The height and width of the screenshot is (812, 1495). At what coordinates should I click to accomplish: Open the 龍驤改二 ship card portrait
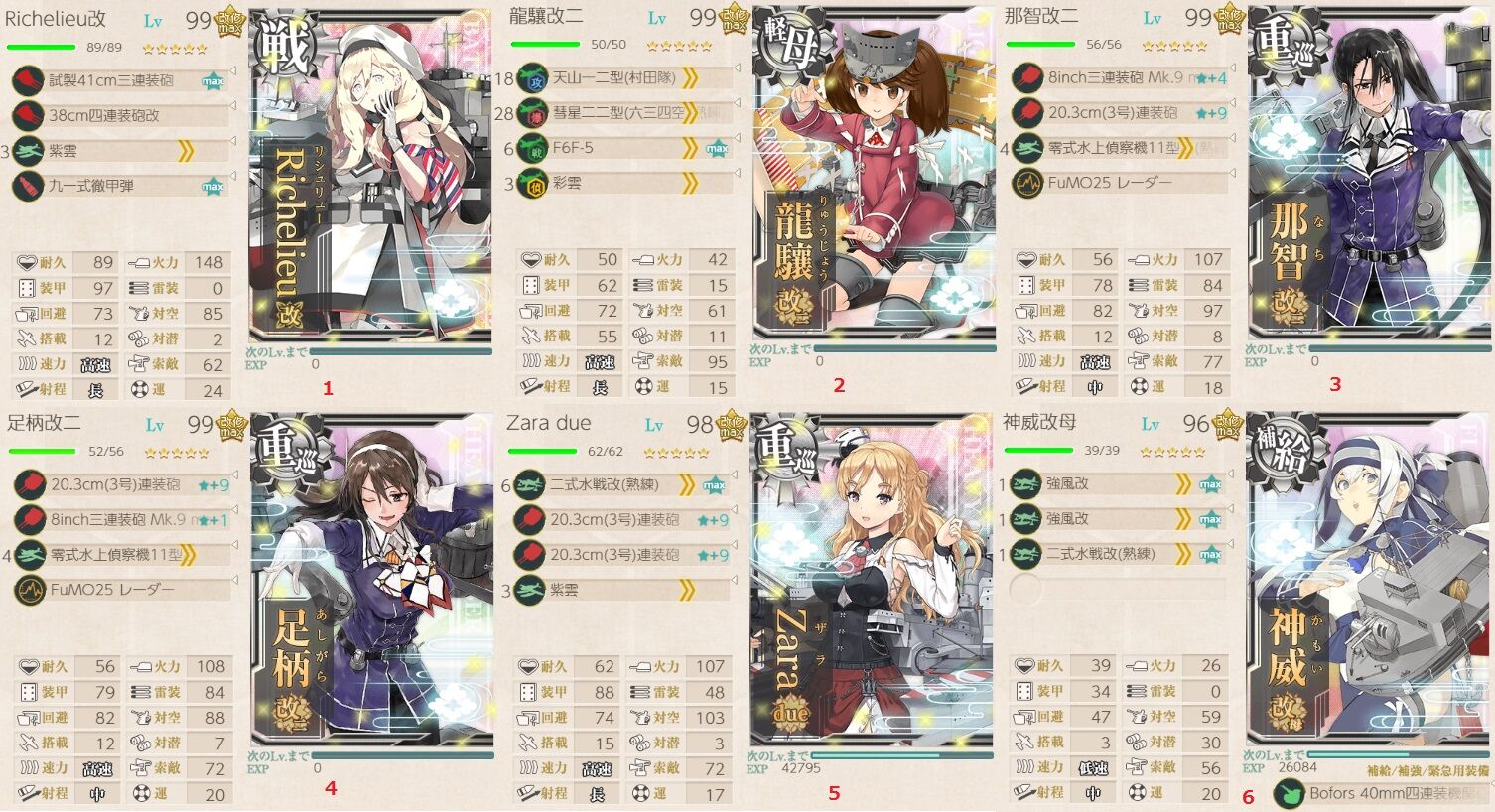click(874, 175)
